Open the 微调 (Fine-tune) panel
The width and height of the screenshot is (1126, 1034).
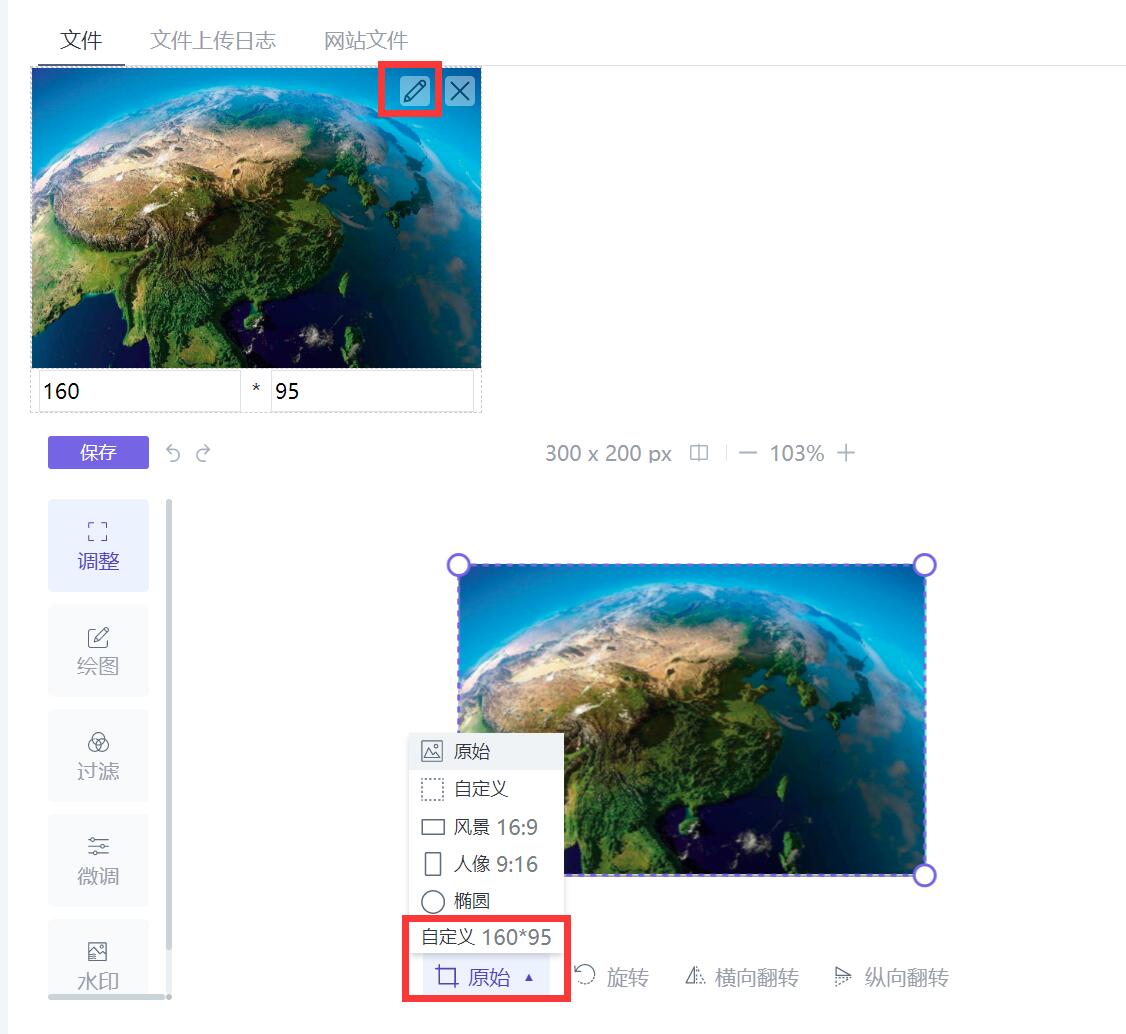(x=97, y=860)
